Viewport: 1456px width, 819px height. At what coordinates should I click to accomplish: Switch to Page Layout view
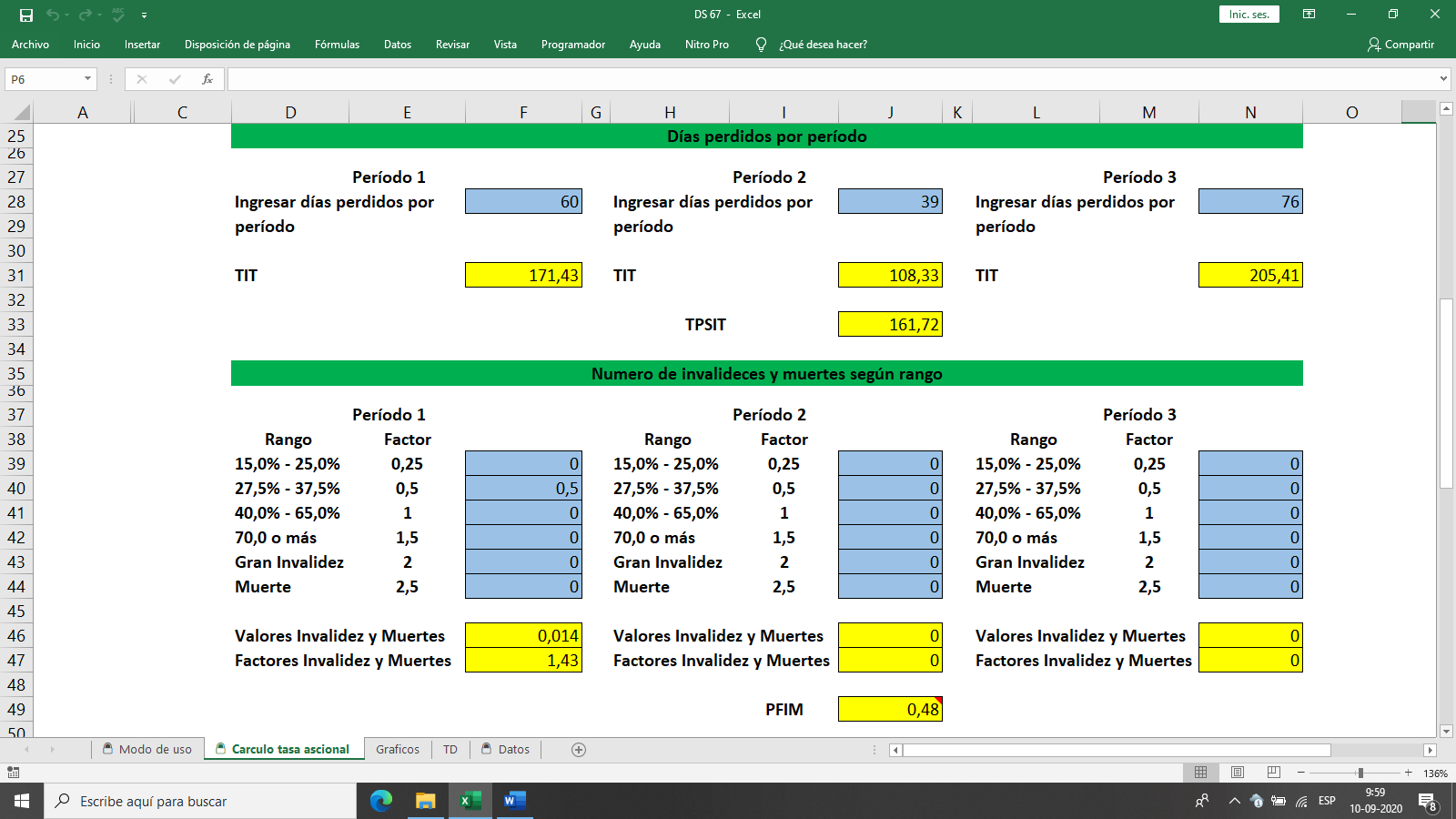[x=1238, y=773]
